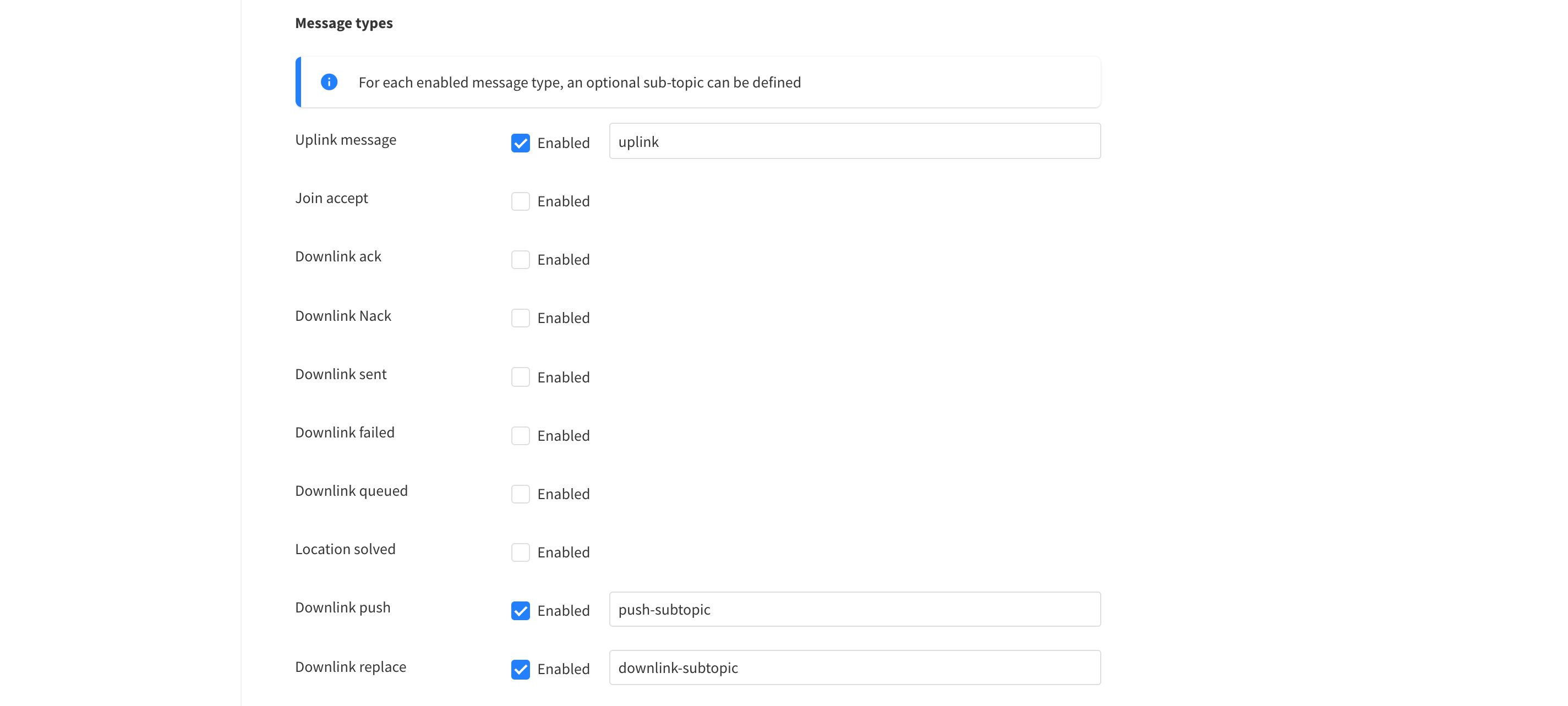Click the downlink-subtopic input field
Viewport: 1568px width, 706px height.
(x=854, y=667)
